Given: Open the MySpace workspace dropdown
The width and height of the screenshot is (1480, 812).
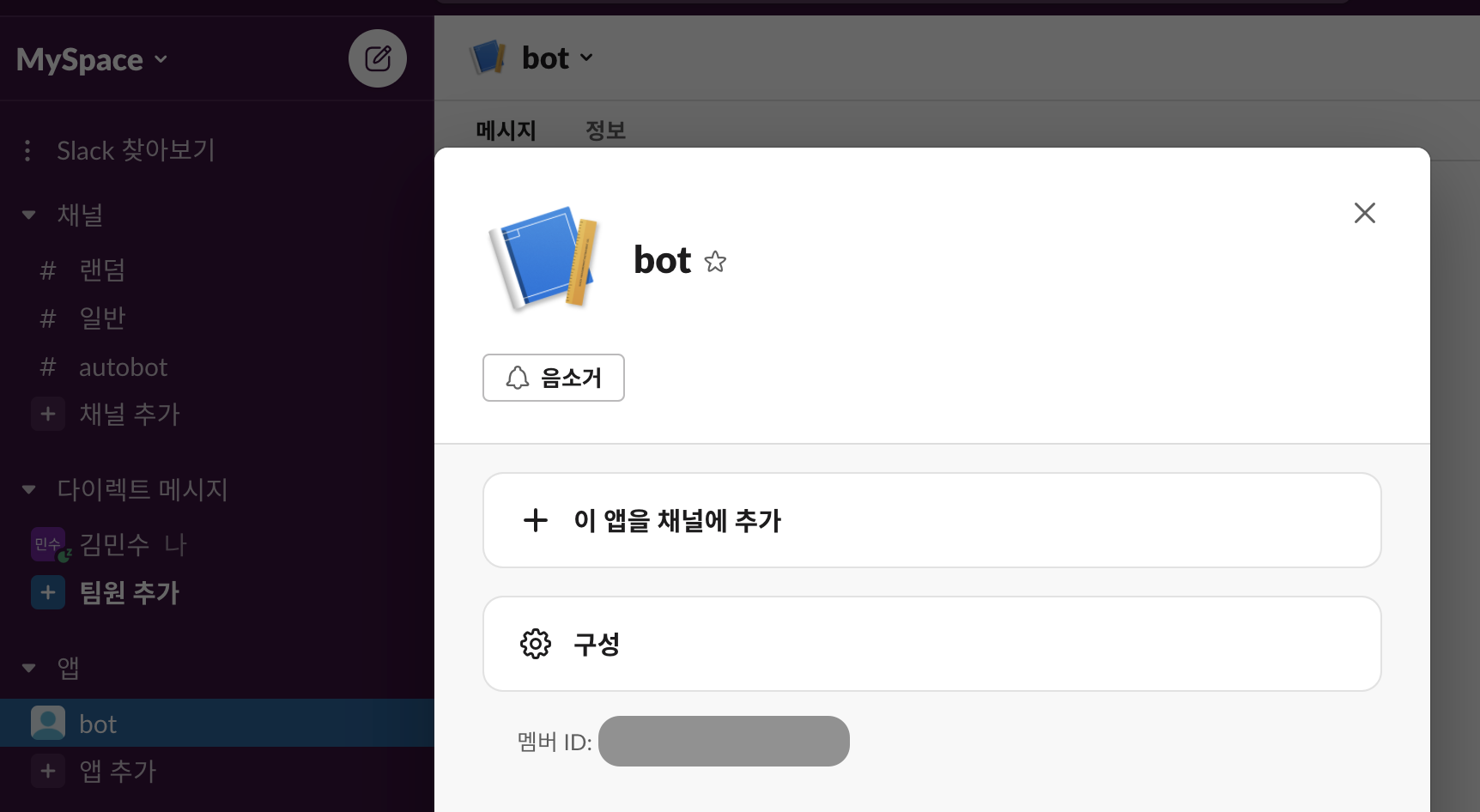Looking at the screenshot, I should point(92,59).
